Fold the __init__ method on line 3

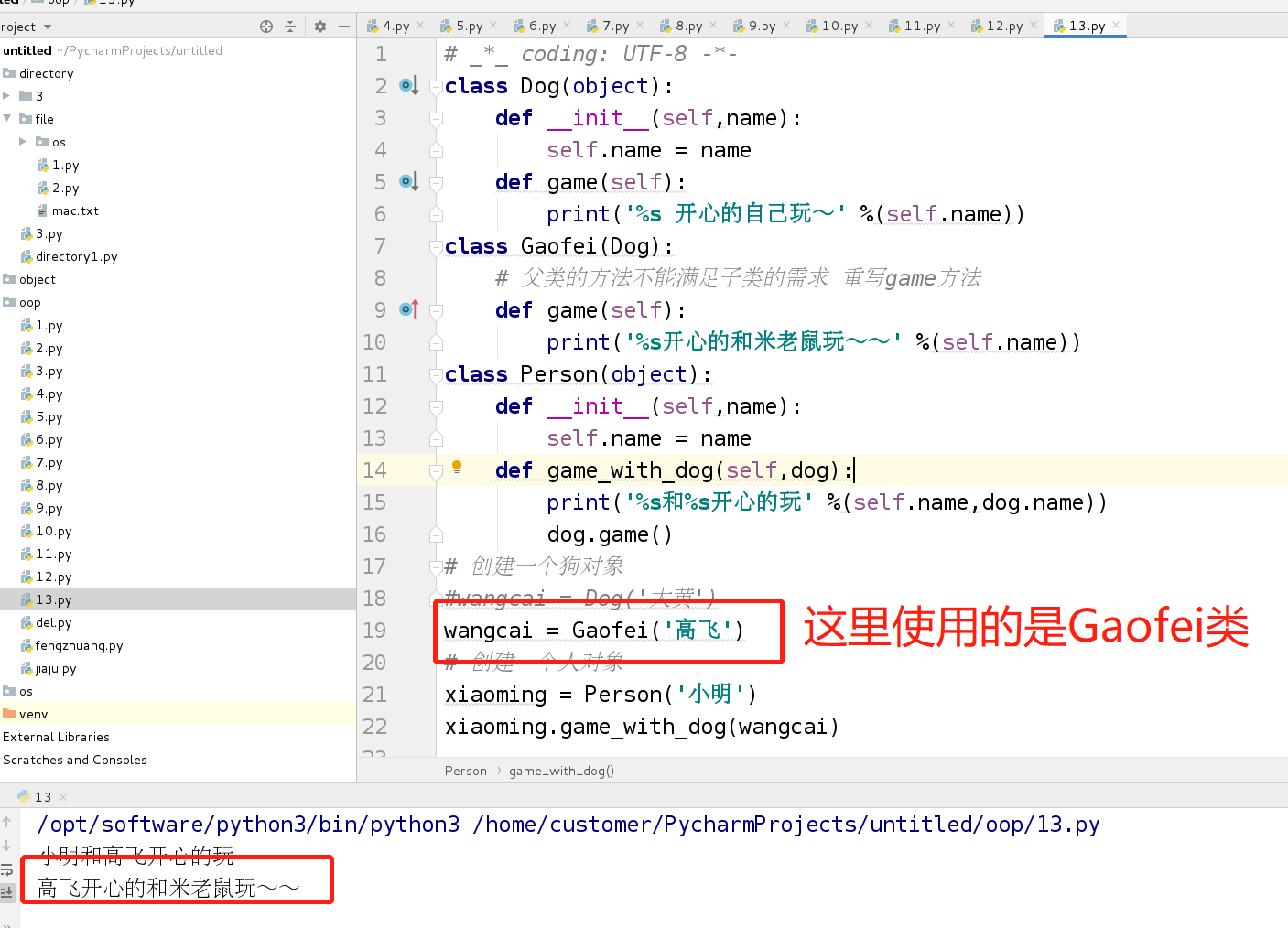[x=437, y=118]
